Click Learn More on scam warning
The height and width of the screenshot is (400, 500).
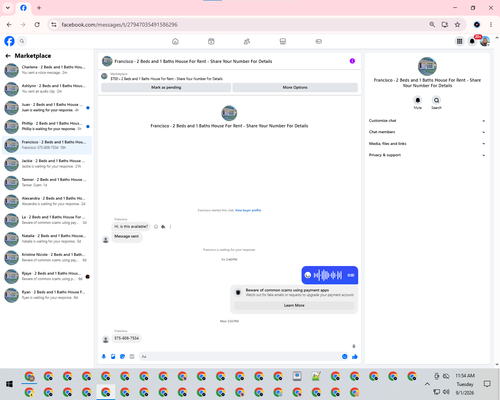click(294, 305)
